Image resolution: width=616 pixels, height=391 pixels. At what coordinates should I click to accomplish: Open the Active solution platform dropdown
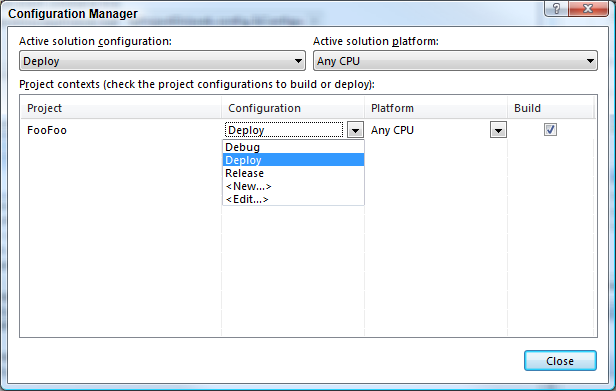pos(455,61)
